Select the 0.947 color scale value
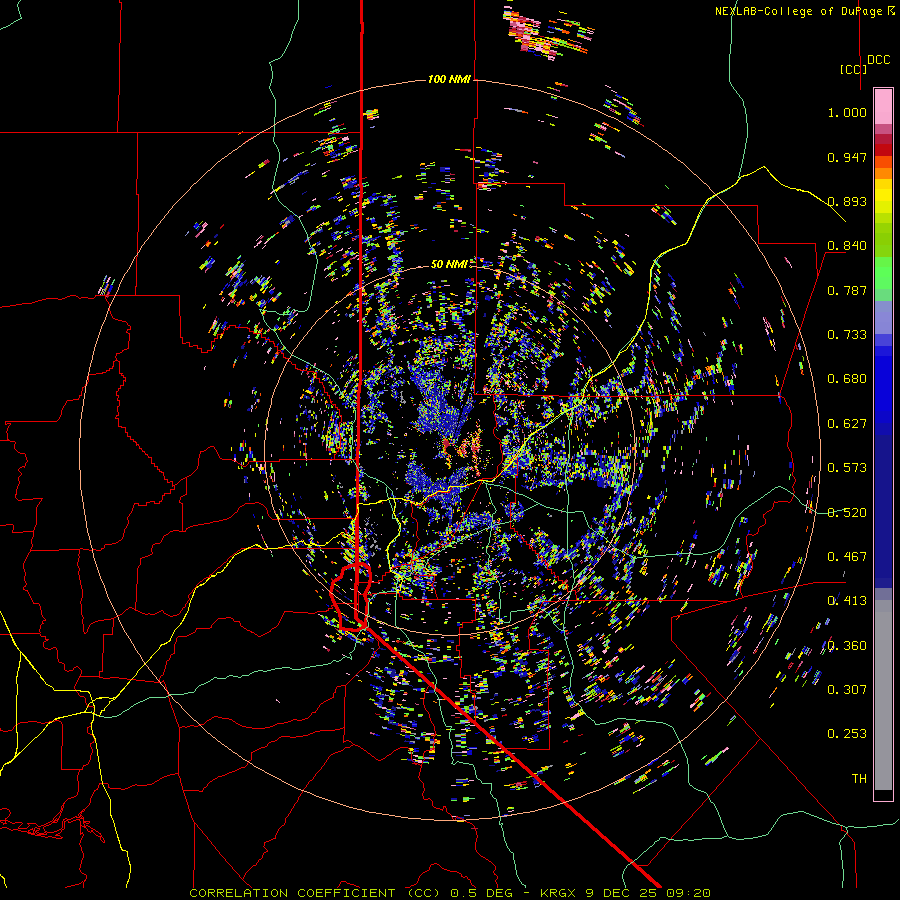Image resolution: width=900 pixels, height=900 pixels. (847, 157)
